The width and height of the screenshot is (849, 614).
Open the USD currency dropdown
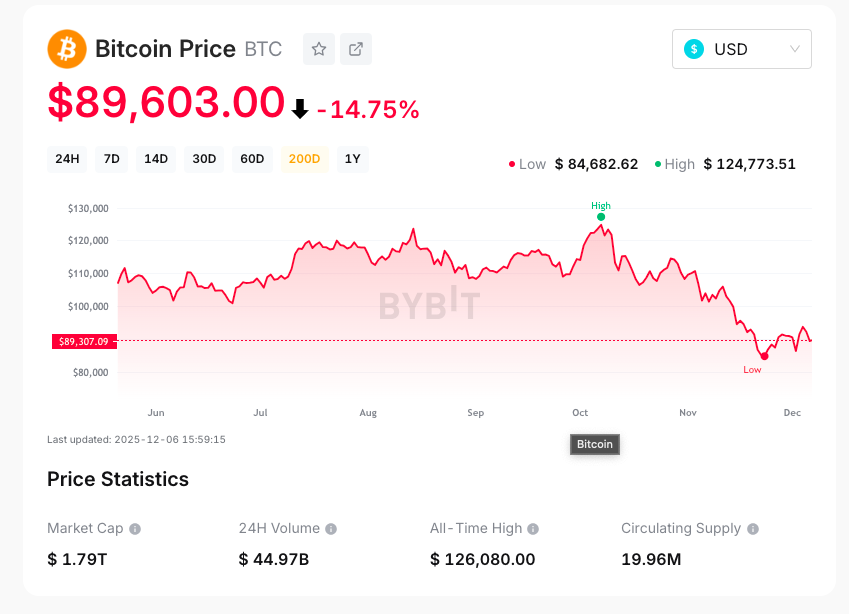(x=741, y=49)
